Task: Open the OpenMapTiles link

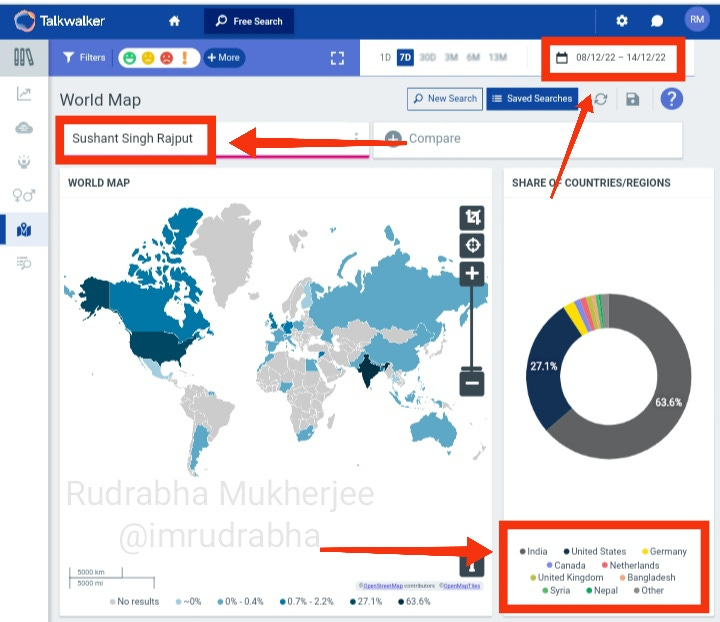Action: (x=461, y=586)
